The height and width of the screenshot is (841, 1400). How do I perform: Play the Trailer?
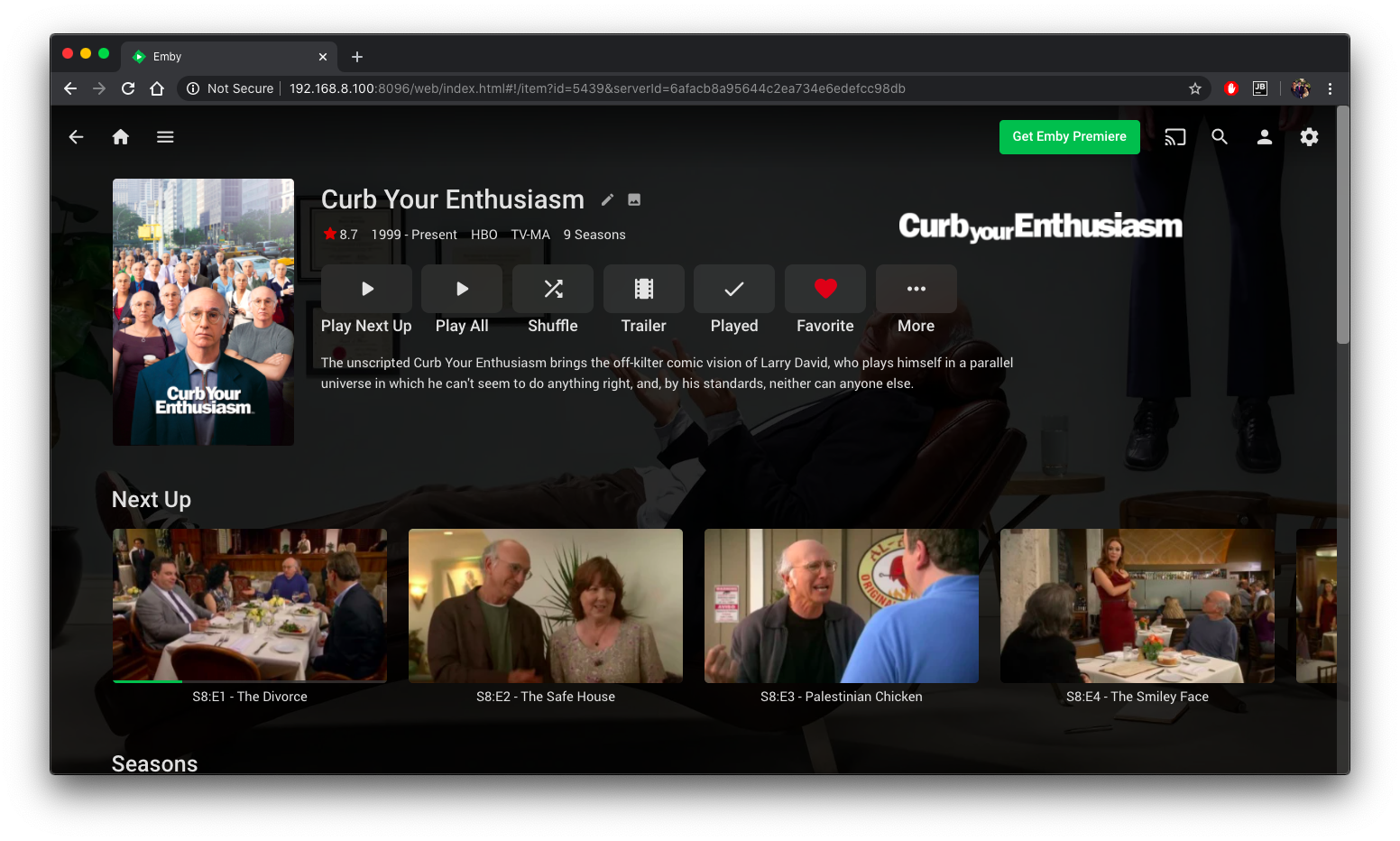pyautogui.click(x=643, y=289)
